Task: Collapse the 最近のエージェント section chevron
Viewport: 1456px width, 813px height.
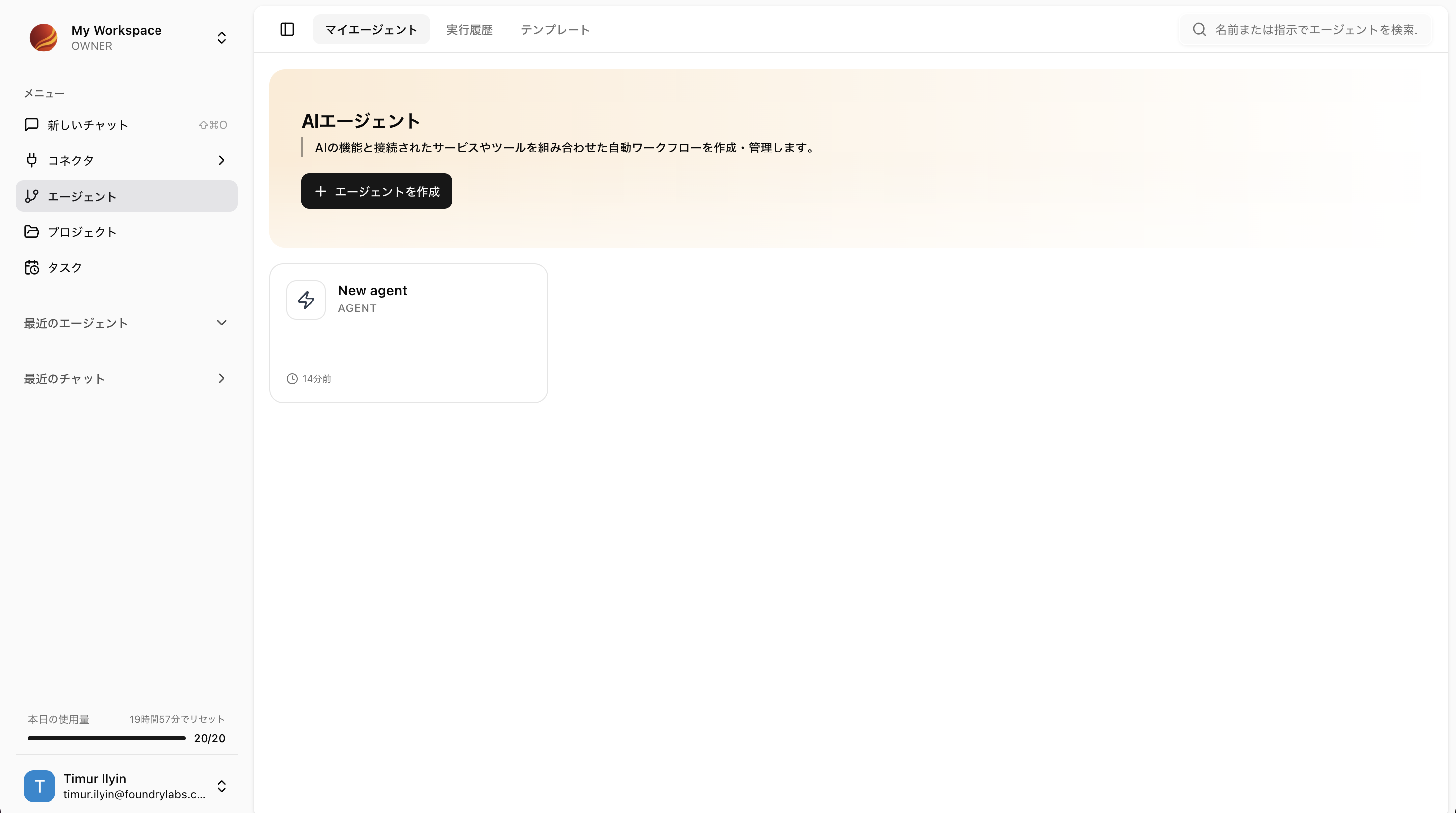Action: 221,323
